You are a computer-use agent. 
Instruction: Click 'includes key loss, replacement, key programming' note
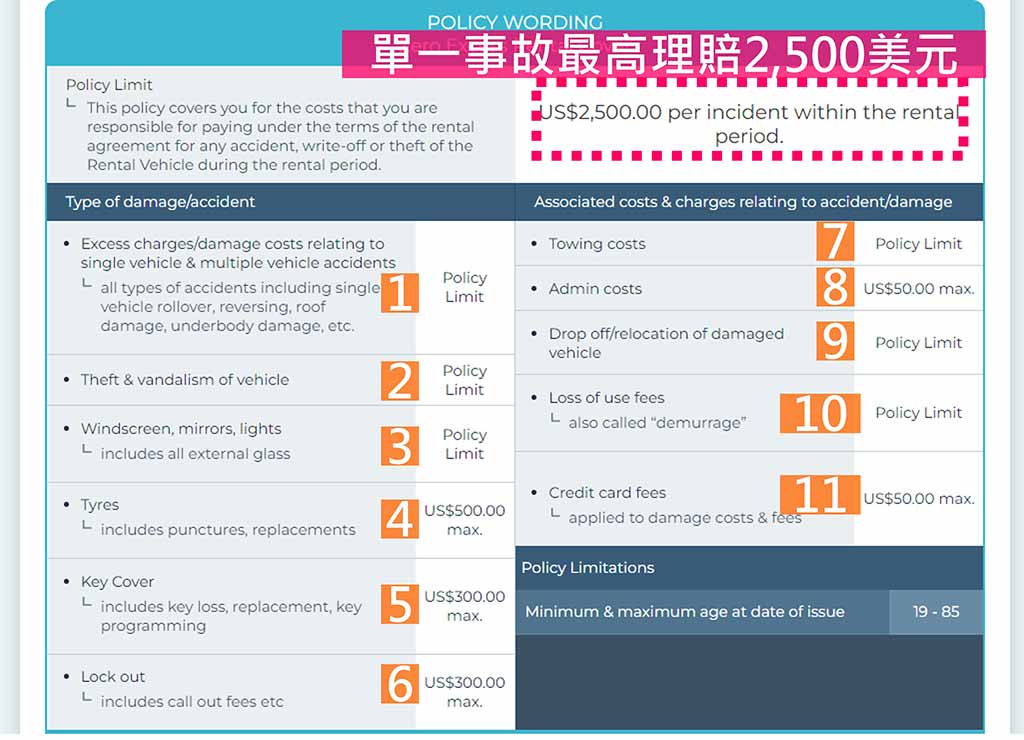(231, 616)
